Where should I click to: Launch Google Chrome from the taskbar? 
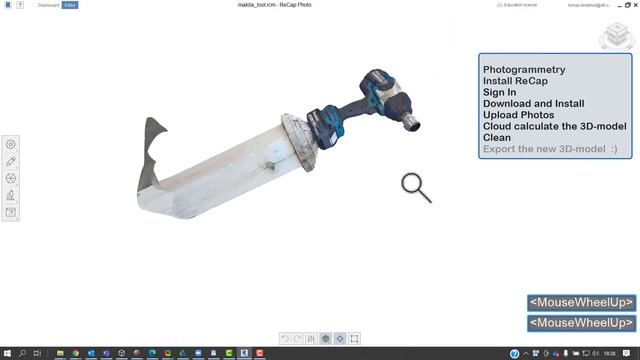click(x=76, y=353)
